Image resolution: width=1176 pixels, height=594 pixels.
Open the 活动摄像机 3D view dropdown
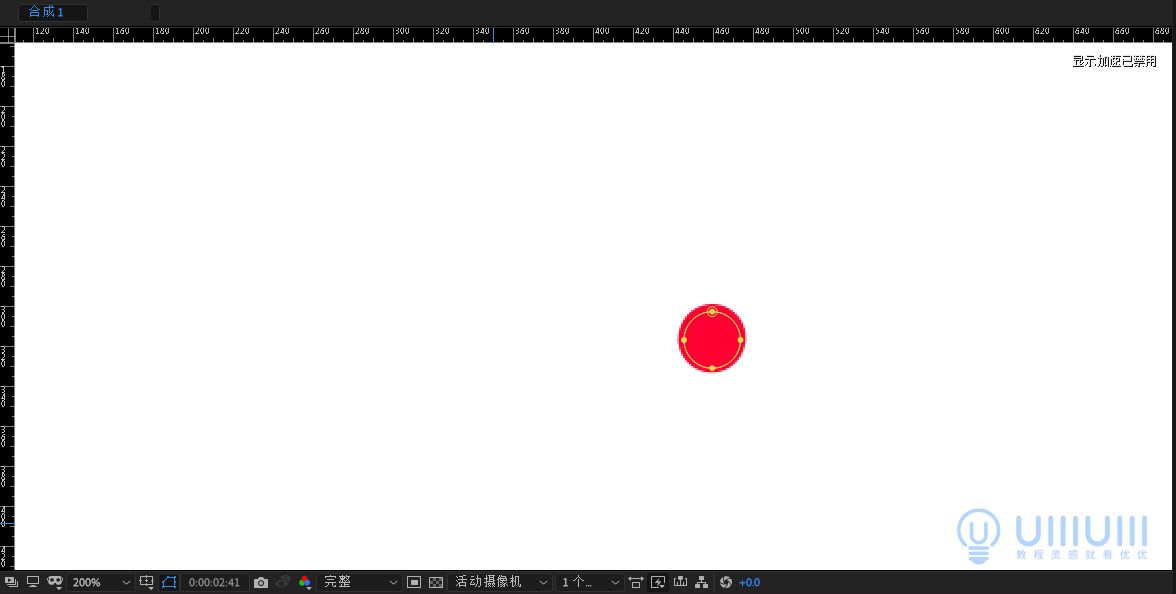click(500, 582)
